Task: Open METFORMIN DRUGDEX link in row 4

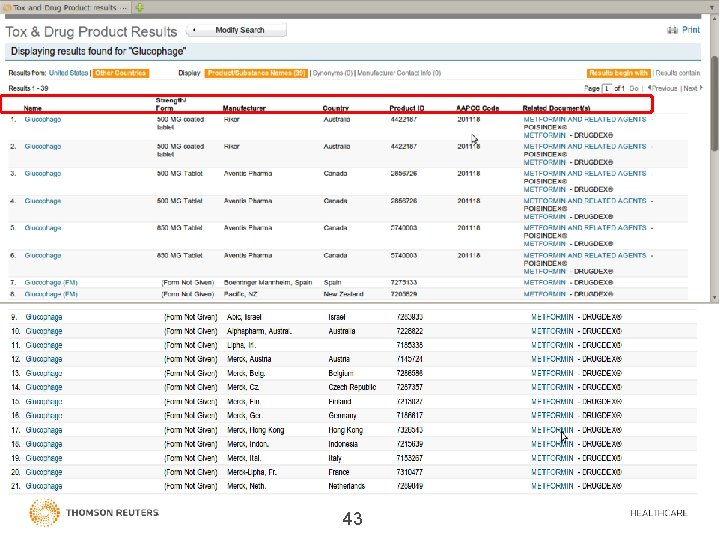Action: point(545,217)
